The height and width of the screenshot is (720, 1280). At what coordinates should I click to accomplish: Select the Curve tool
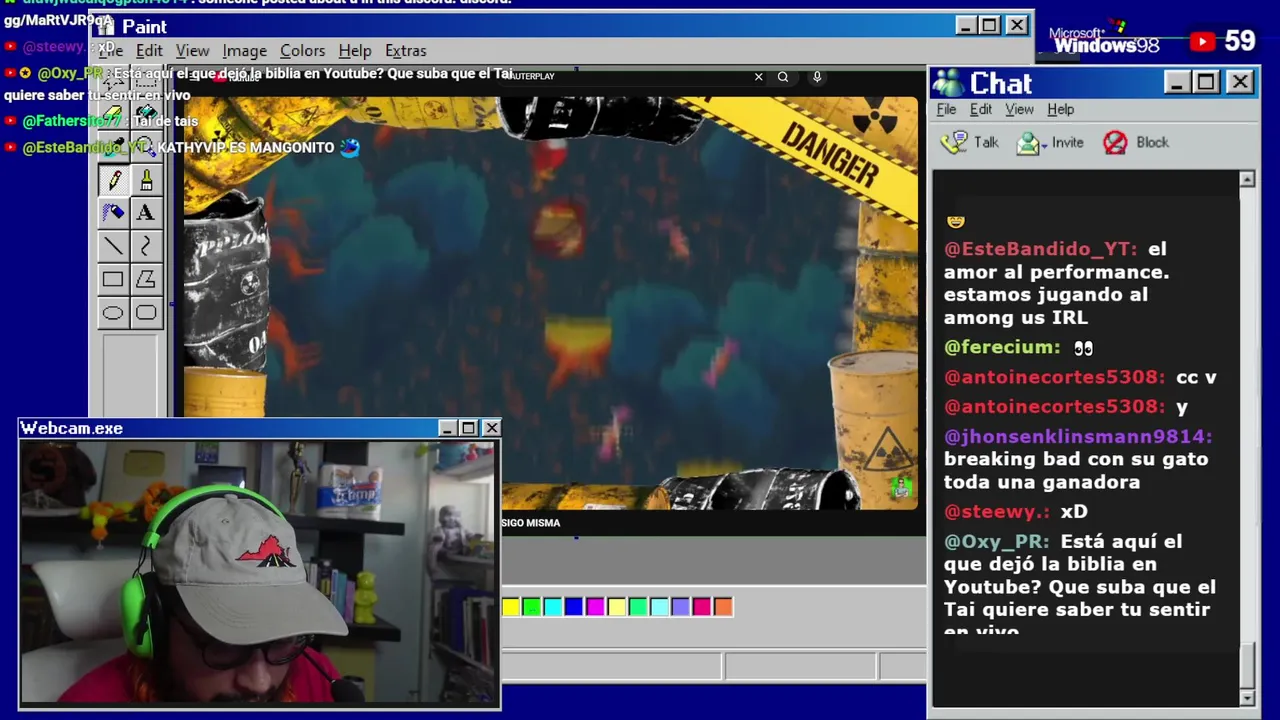(146, 246)
